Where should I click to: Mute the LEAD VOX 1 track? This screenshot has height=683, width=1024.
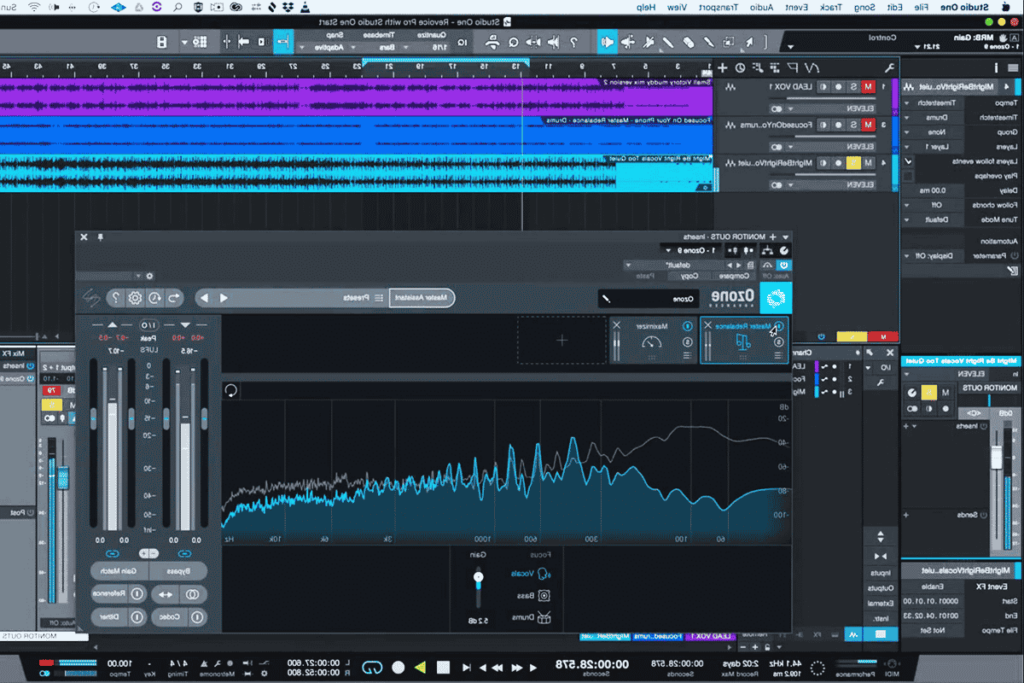click(x=868, y=87)
